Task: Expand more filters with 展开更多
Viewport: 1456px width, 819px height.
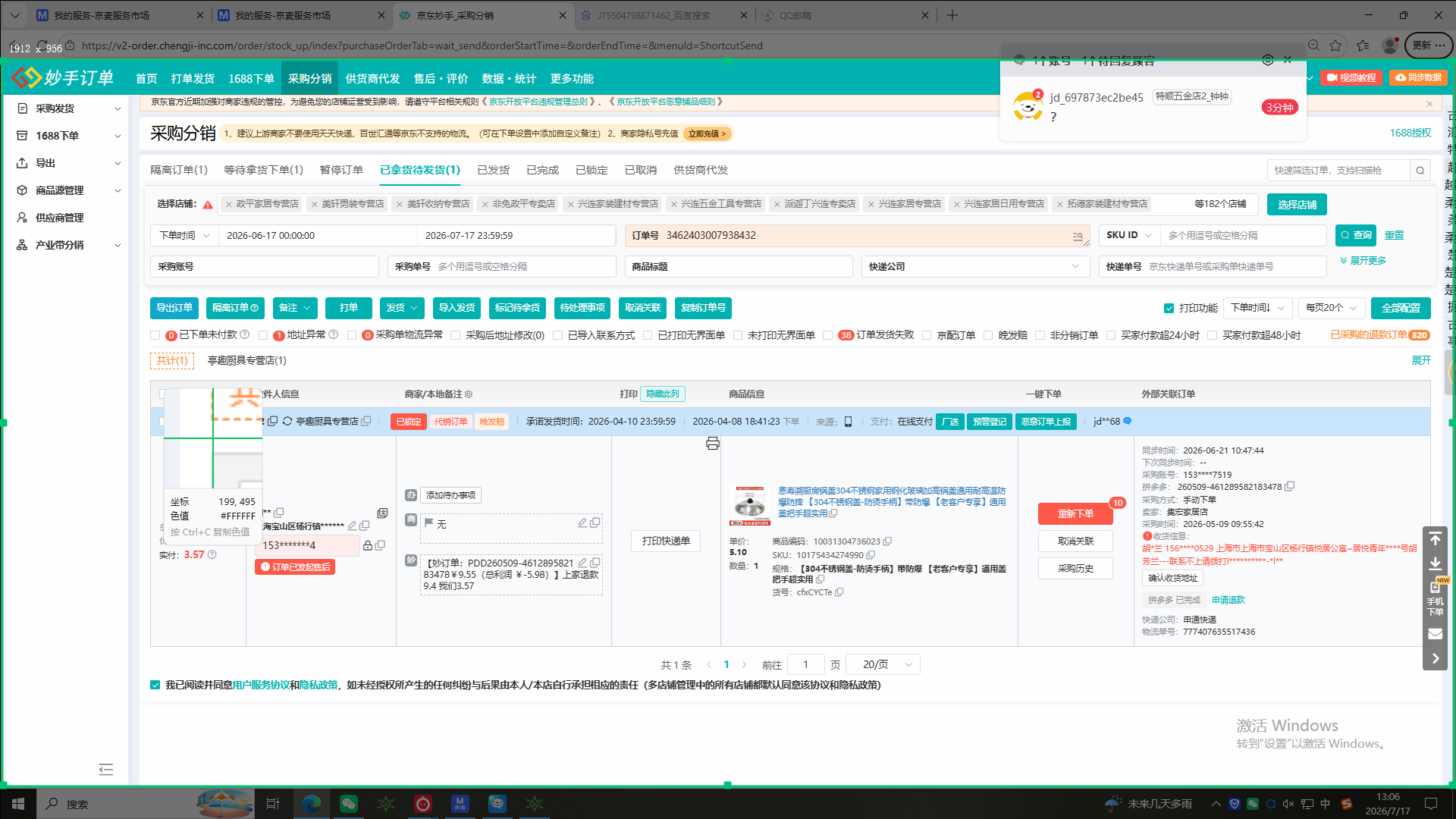Action: pos(1363,261)
